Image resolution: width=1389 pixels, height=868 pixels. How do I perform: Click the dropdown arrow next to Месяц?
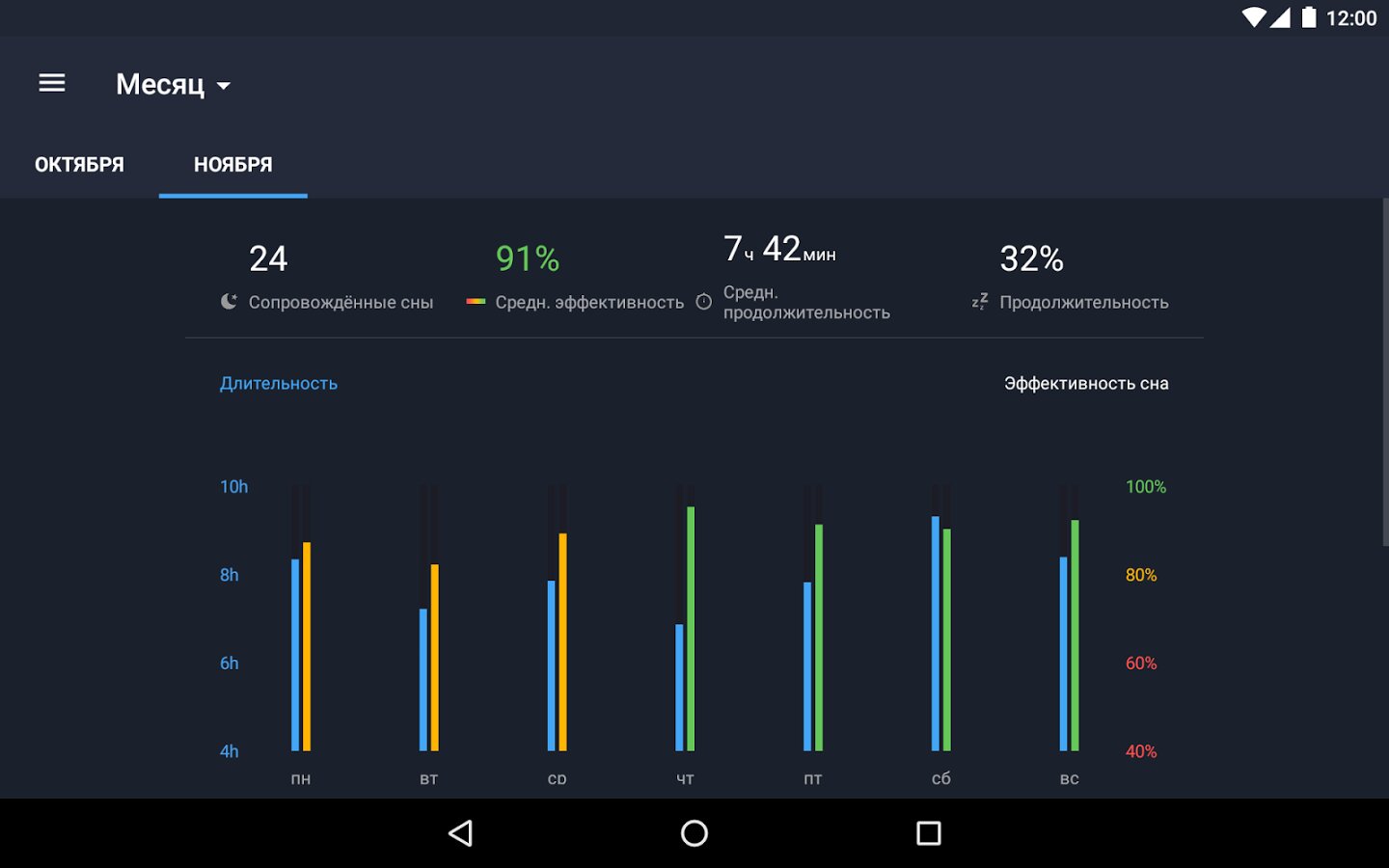(x=224, y=86)
